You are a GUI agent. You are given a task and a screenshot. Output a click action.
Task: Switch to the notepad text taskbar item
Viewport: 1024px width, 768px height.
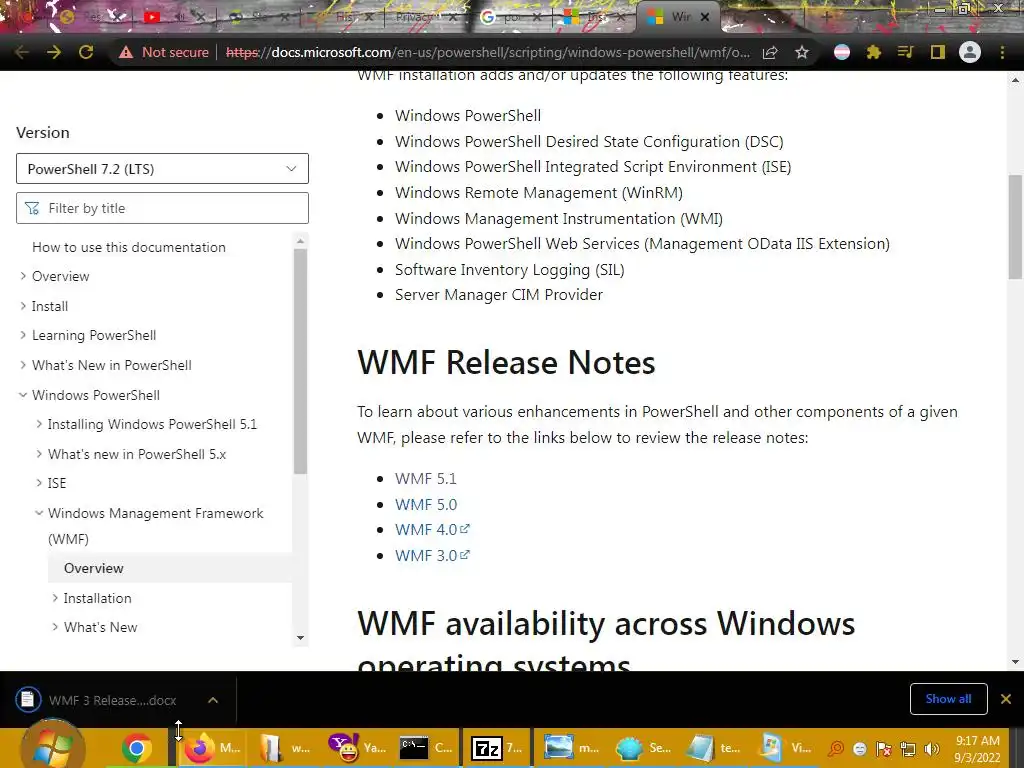coord(714,748)
